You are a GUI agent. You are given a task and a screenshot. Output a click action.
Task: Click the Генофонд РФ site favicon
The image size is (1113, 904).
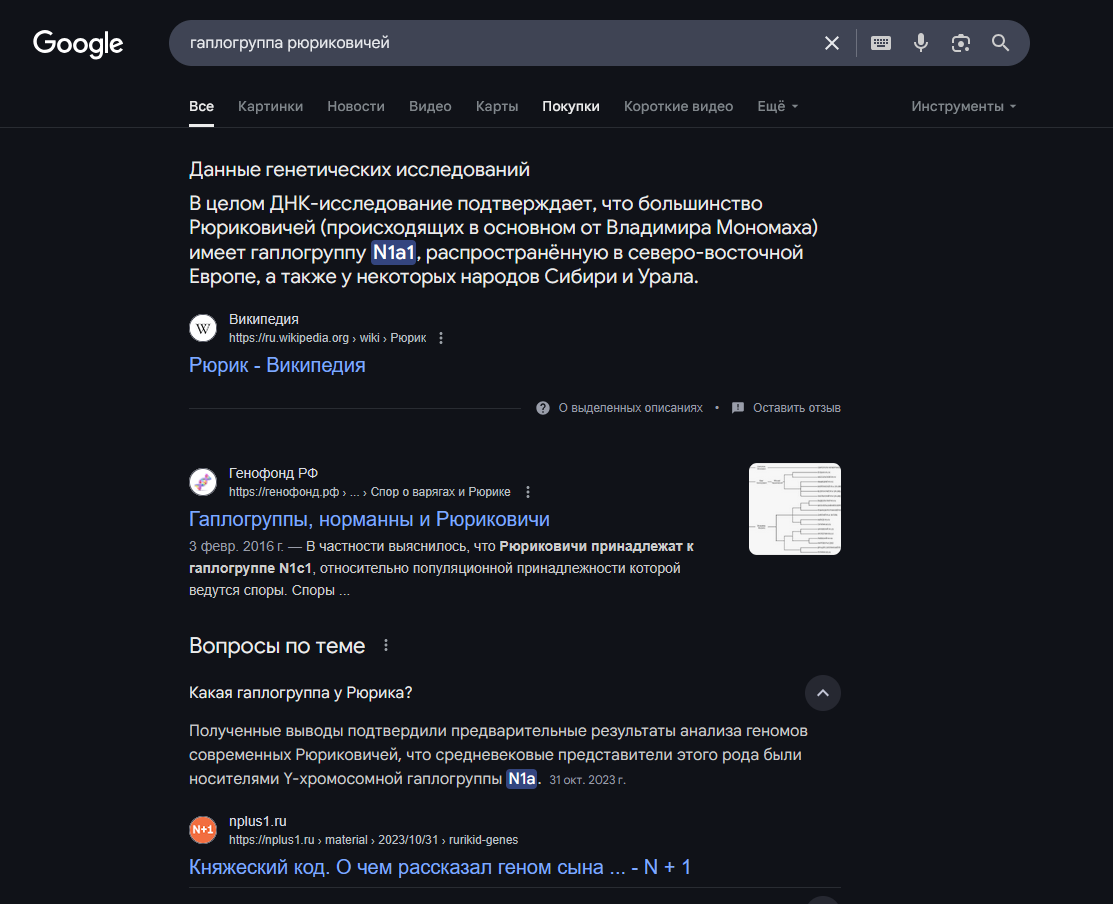point(203,483)
